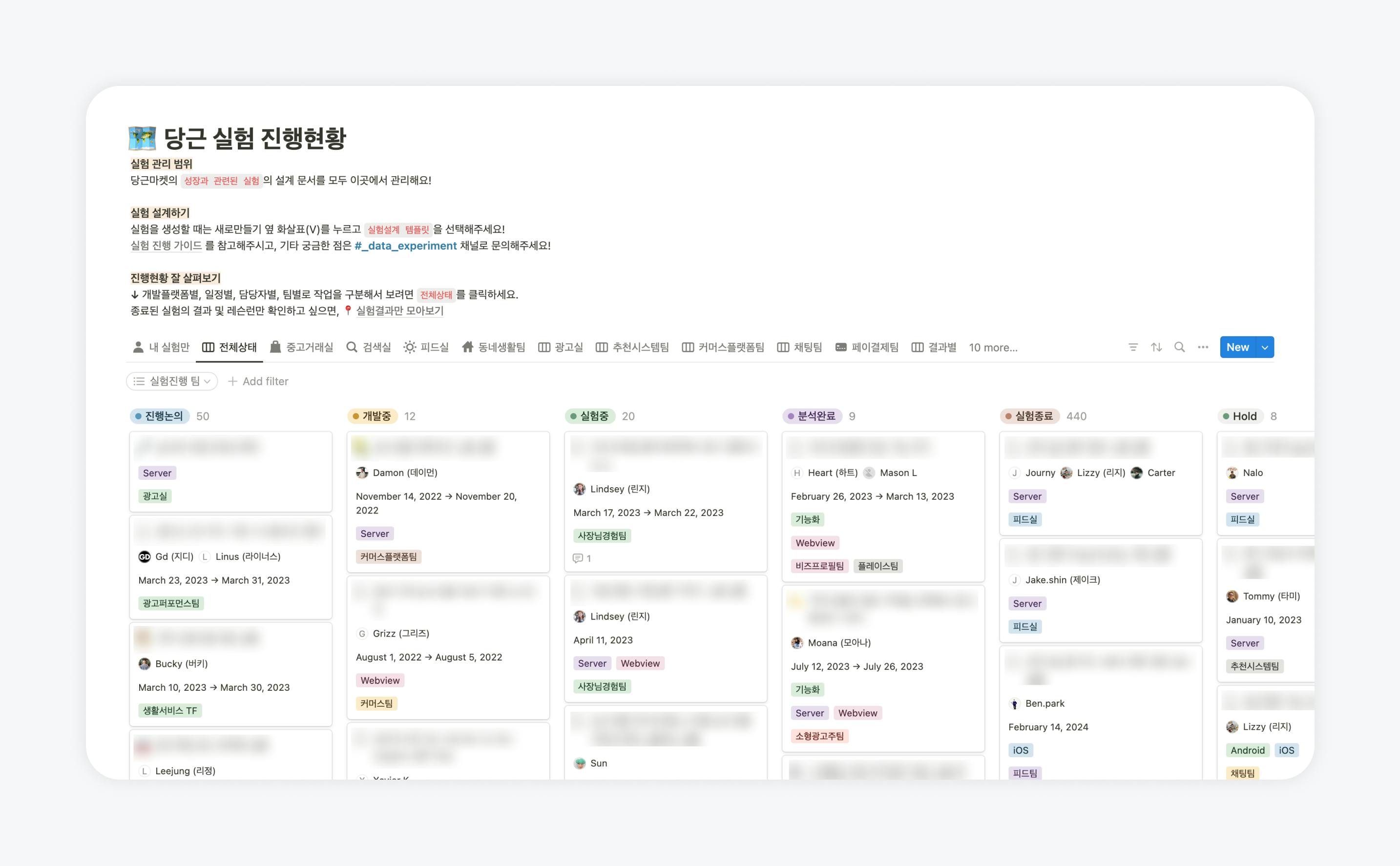Click the sort arrows icon
The image size is (1400, 866).
(1156, 347)
